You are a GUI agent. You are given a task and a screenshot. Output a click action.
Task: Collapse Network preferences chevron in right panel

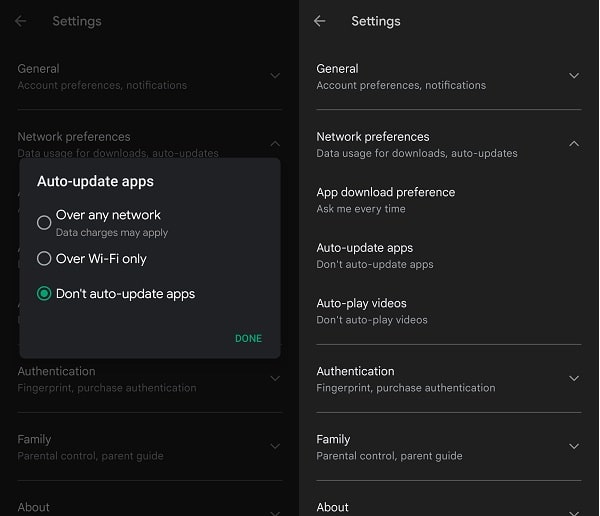point(573,144)
